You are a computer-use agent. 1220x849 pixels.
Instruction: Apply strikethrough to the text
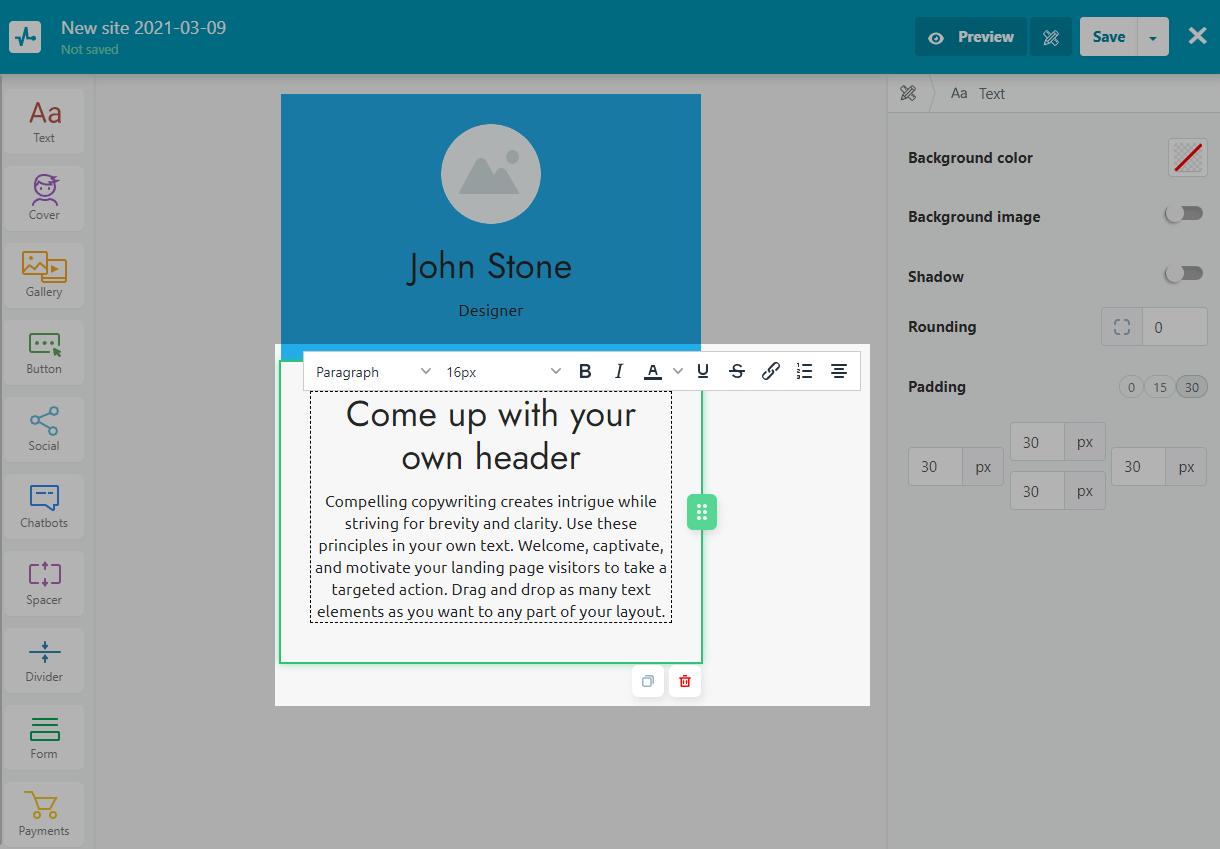[737, 372]
